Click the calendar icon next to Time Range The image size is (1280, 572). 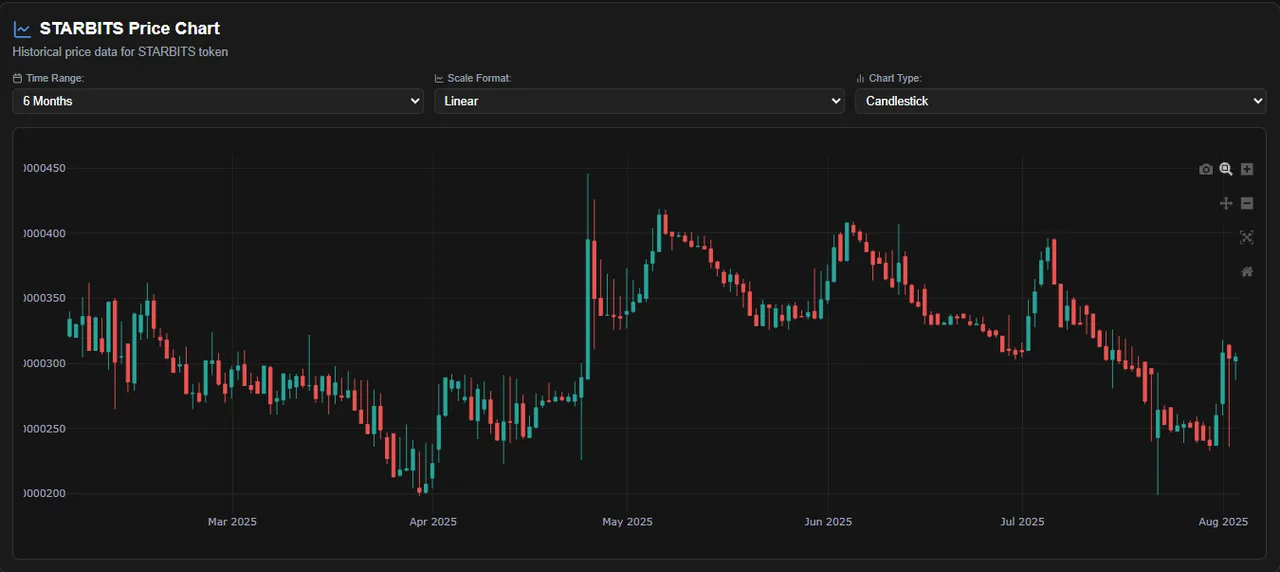point(17,78)
